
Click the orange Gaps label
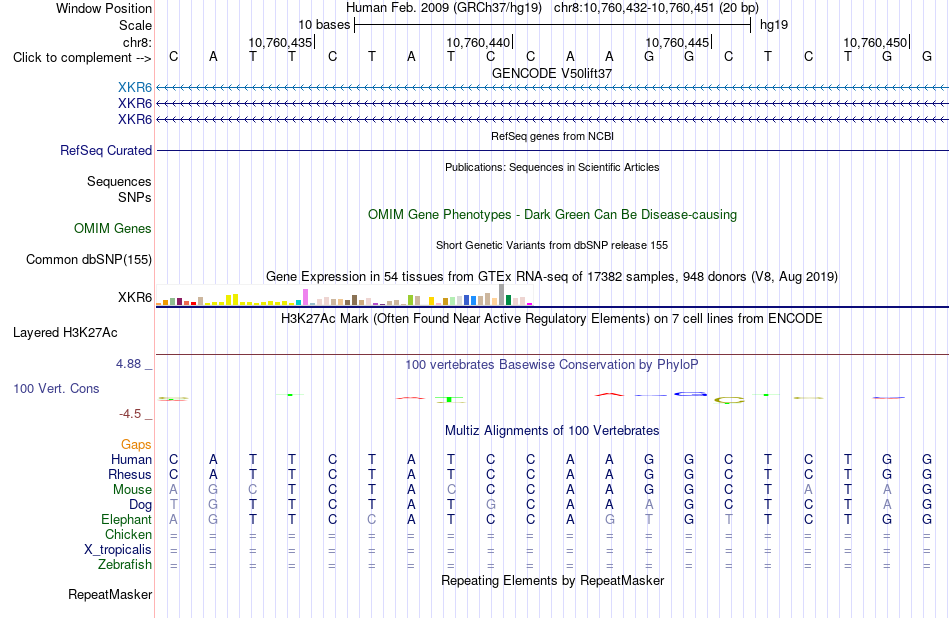click(136, 445)
